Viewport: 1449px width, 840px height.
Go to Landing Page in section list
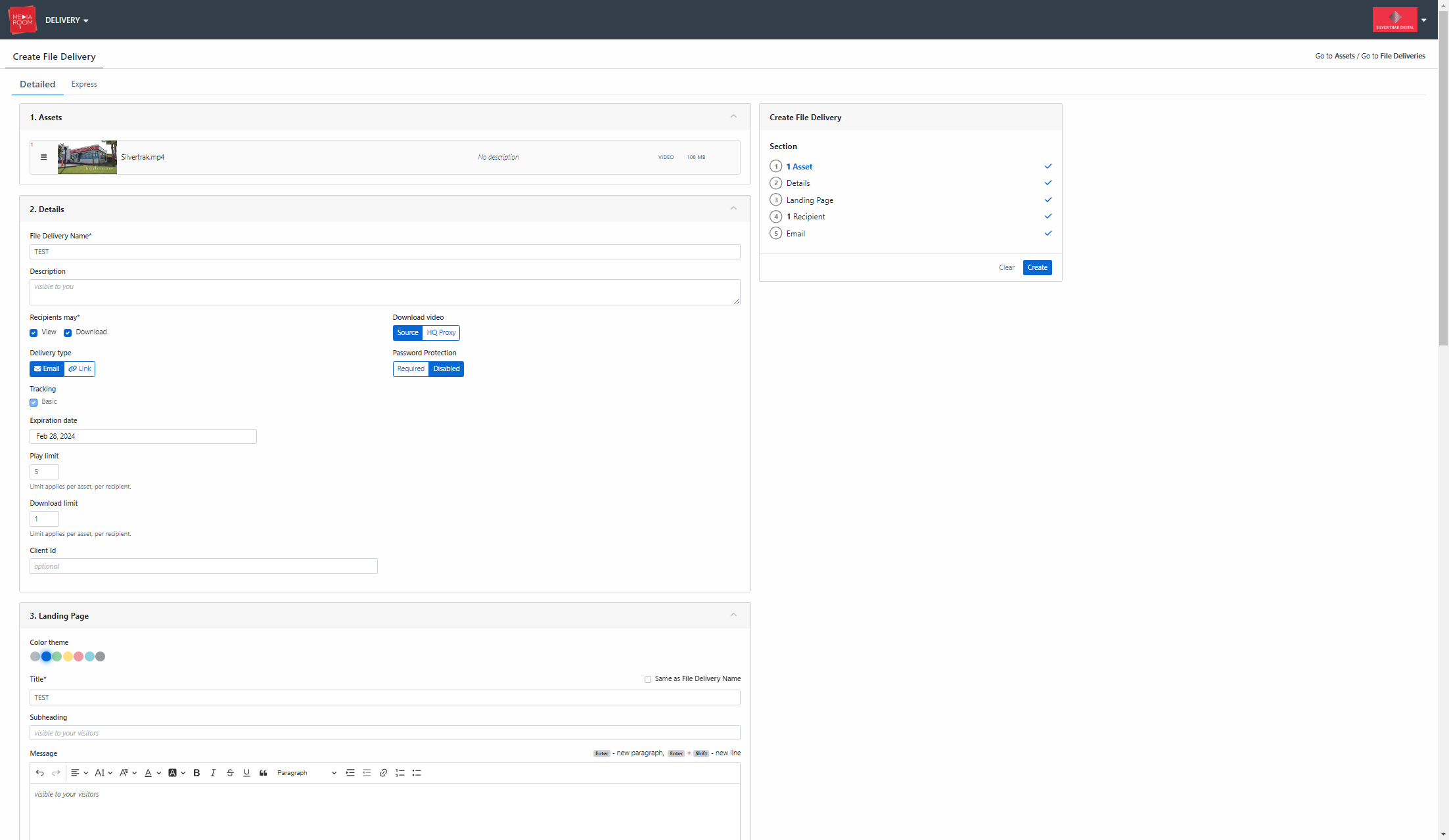(810, 200)
